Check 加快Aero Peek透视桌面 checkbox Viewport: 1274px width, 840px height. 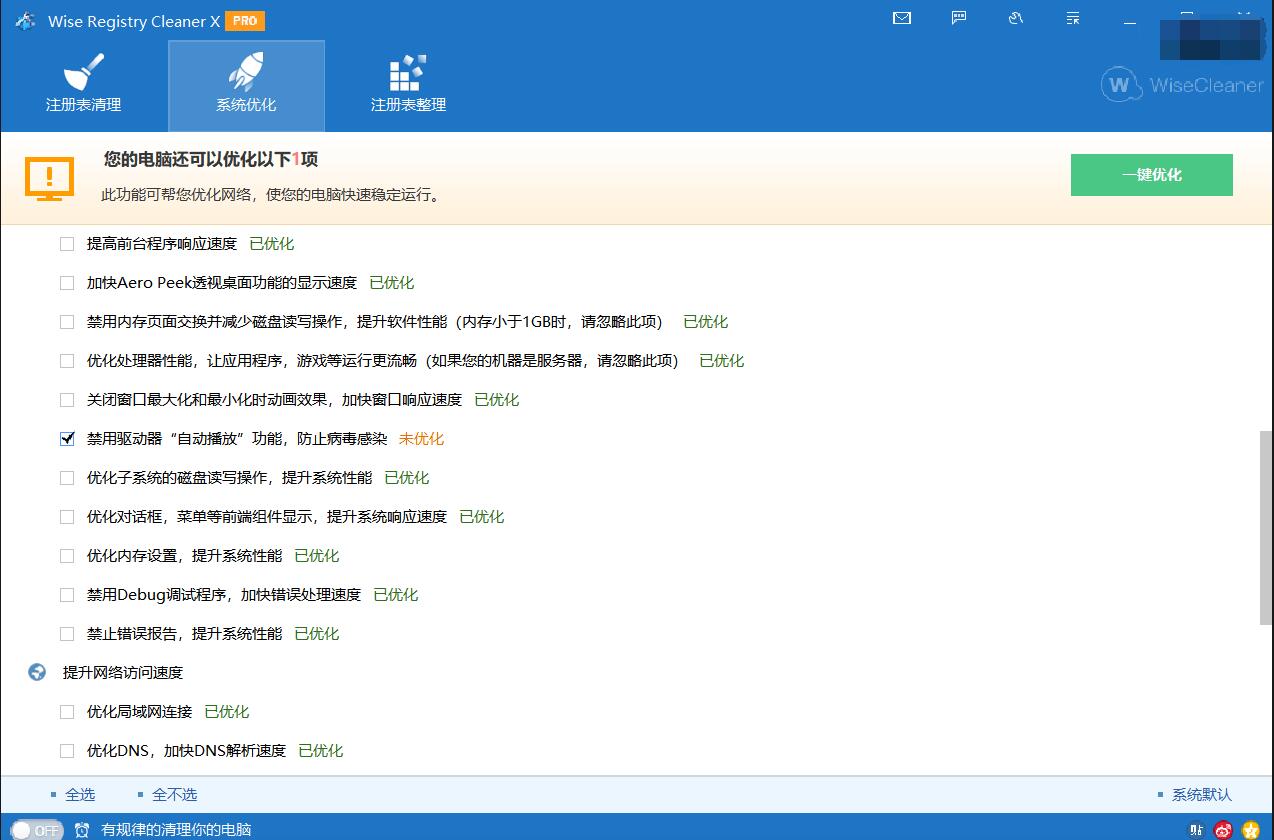point(67,282)
